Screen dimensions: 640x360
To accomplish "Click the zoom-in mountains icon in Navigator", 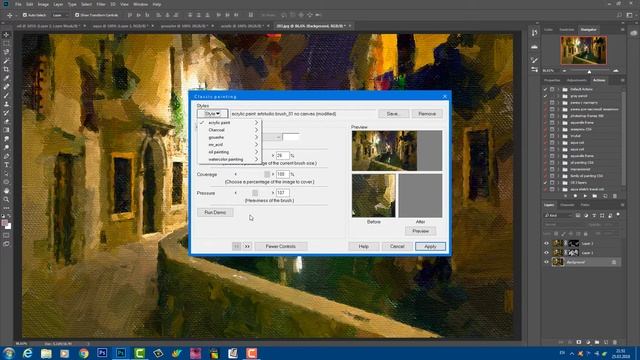I will coord(616,71).
